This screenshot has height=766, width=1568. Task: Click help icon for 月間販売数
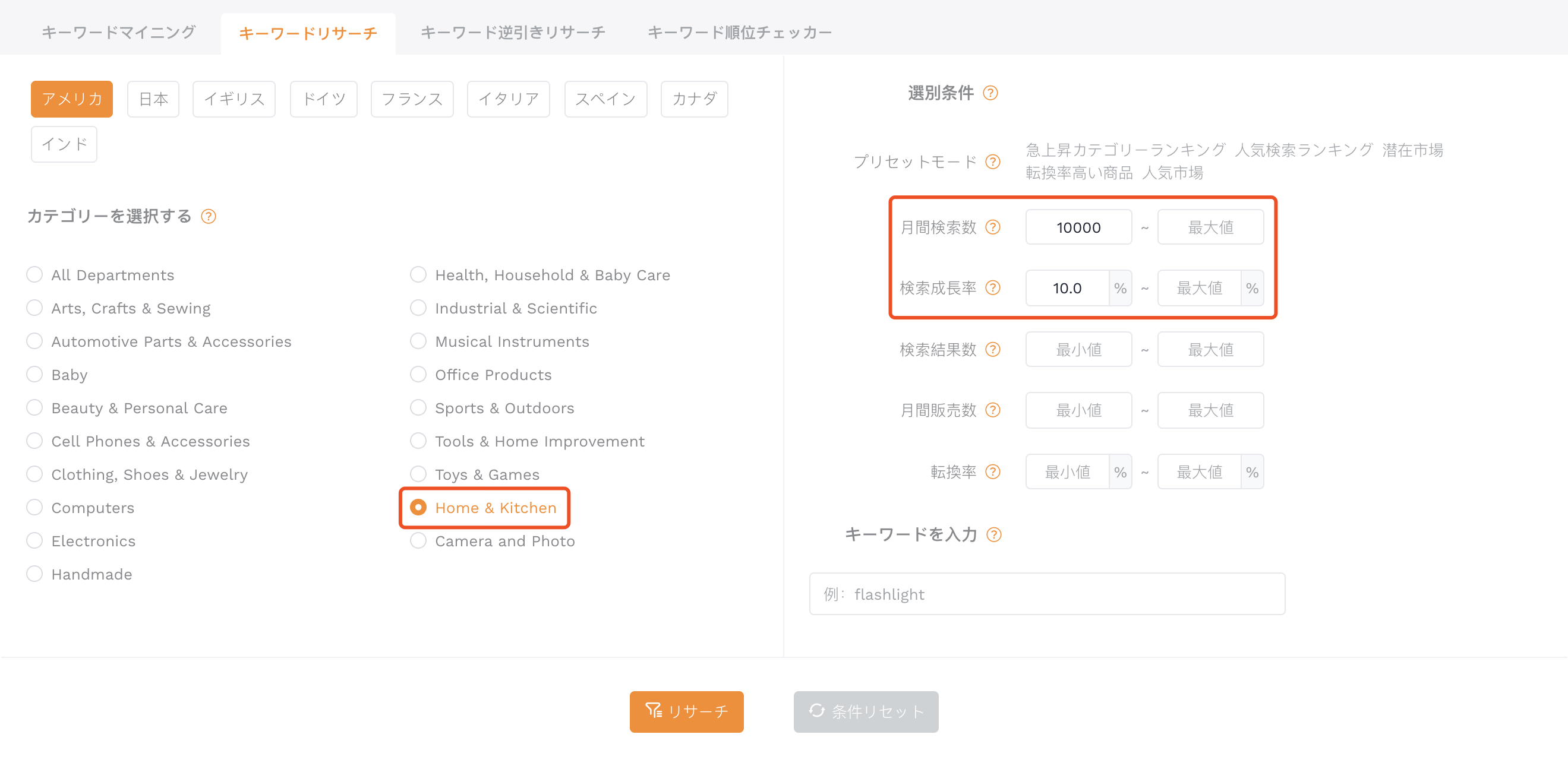pyautogui.click(x=993, y=411)
